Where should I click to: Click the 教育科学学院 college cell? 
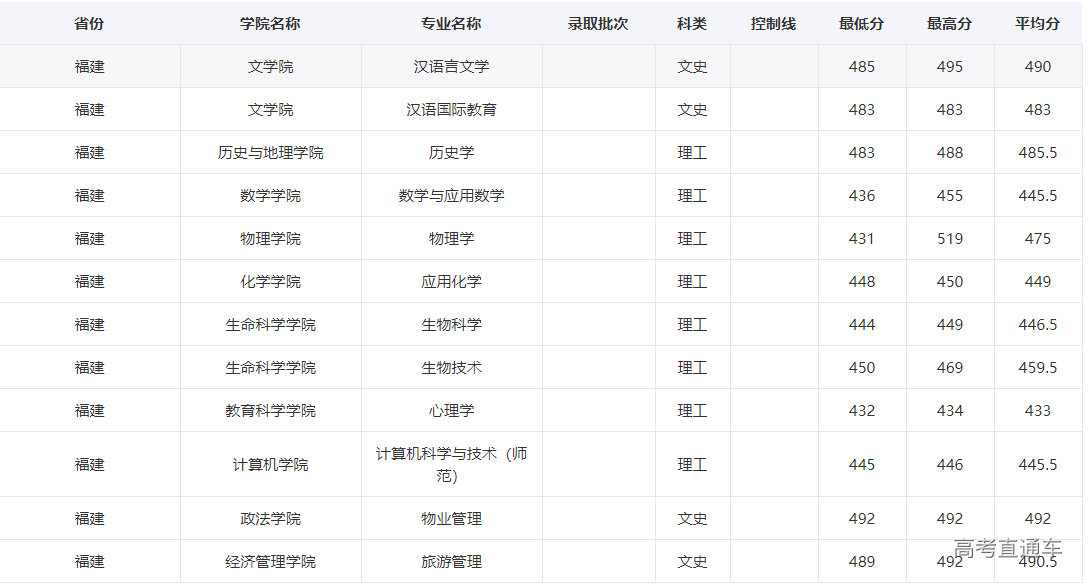[270, 410]
